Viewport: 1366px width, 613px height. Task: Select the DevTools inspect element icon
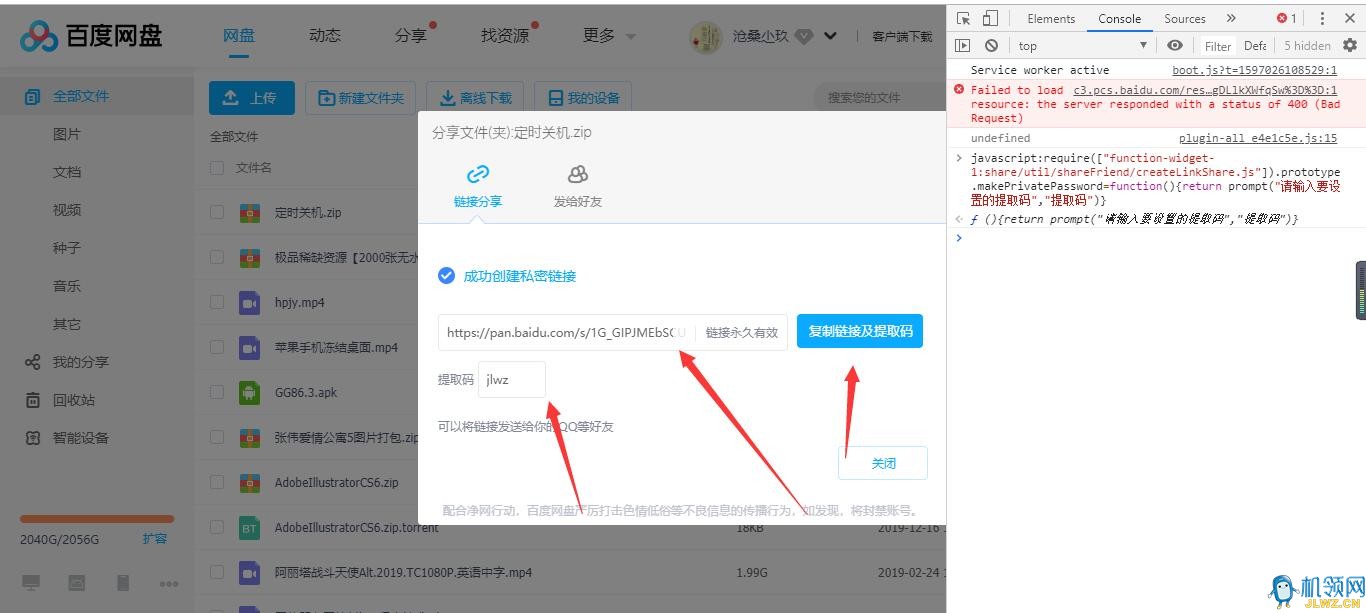963,18
